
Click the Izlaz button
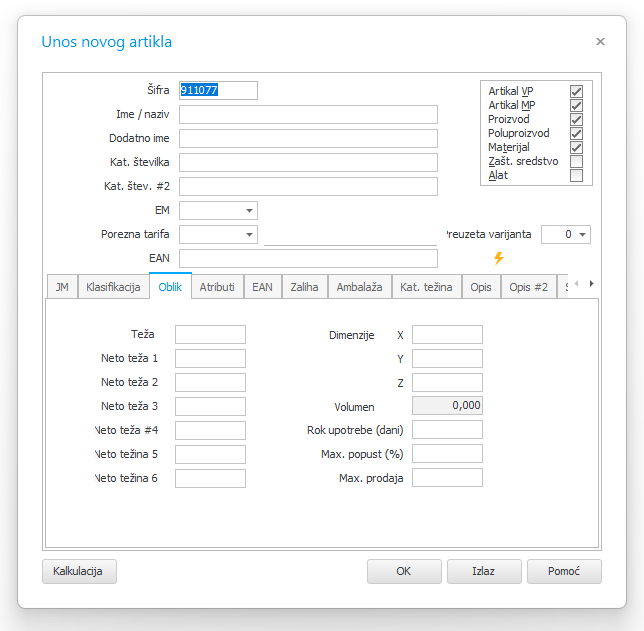(484, 571)
